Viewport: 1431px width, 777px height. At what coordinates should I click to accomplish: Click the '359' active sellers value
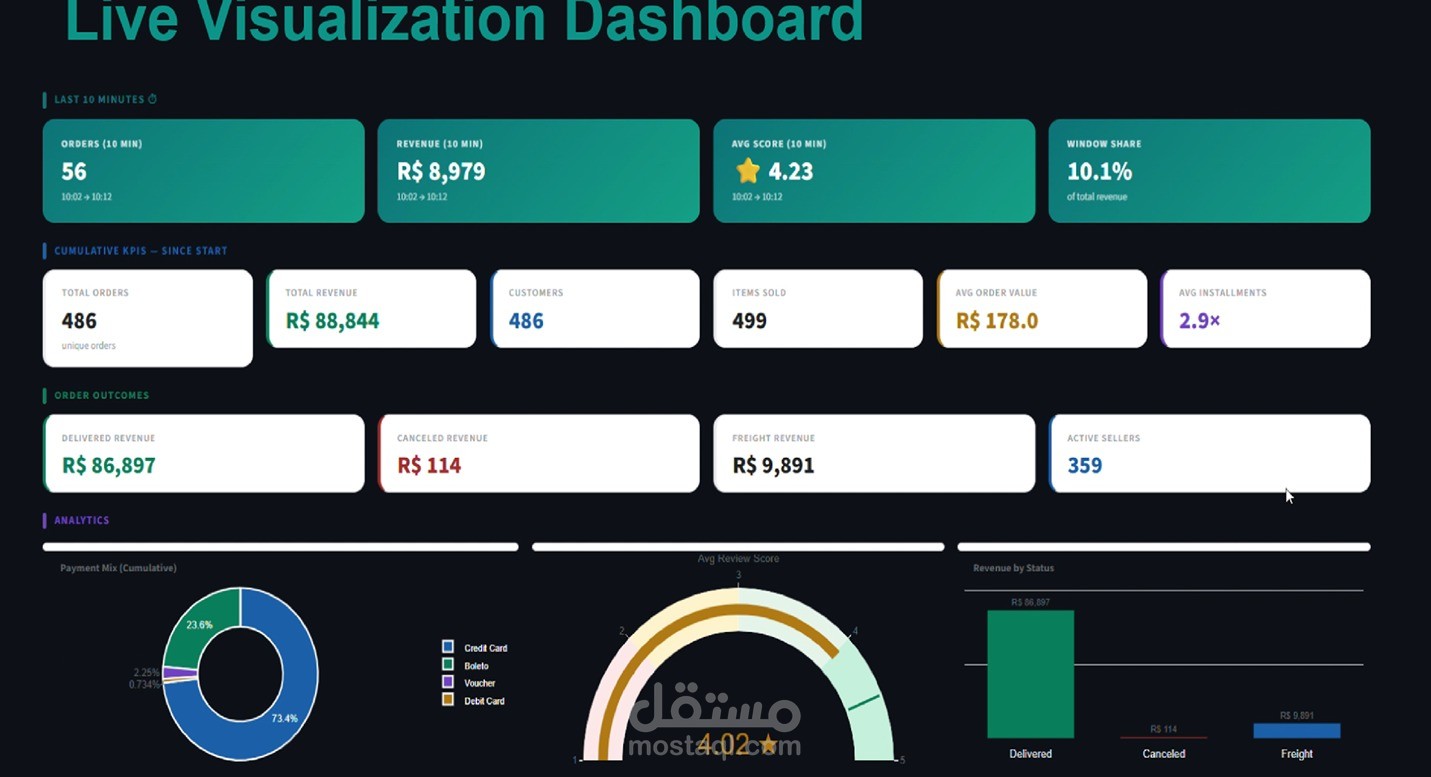pos(1084,465)
